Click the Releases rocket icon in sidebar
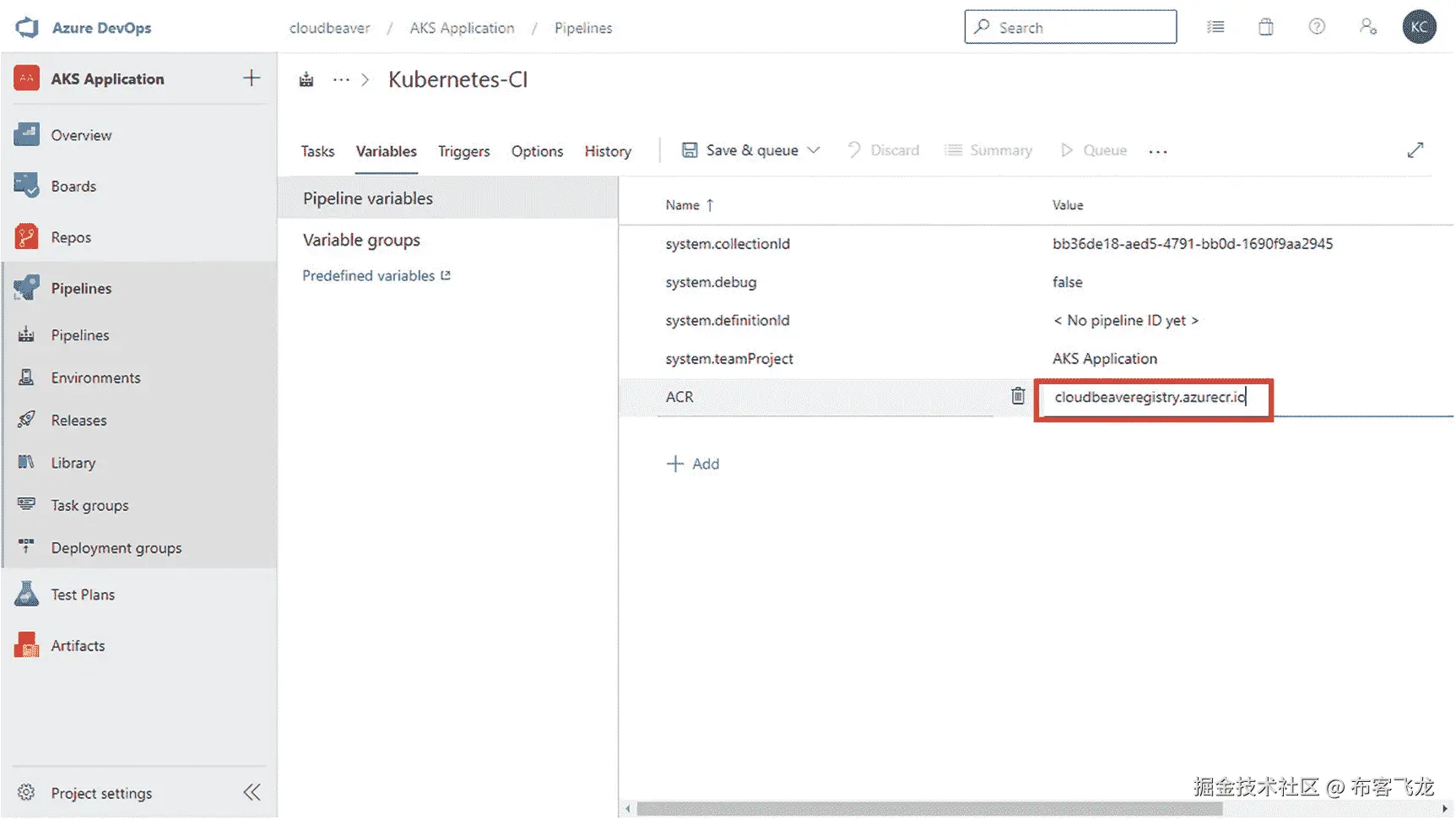The height and width of the screenshot is (820, 1456). [x=27, y=420]
